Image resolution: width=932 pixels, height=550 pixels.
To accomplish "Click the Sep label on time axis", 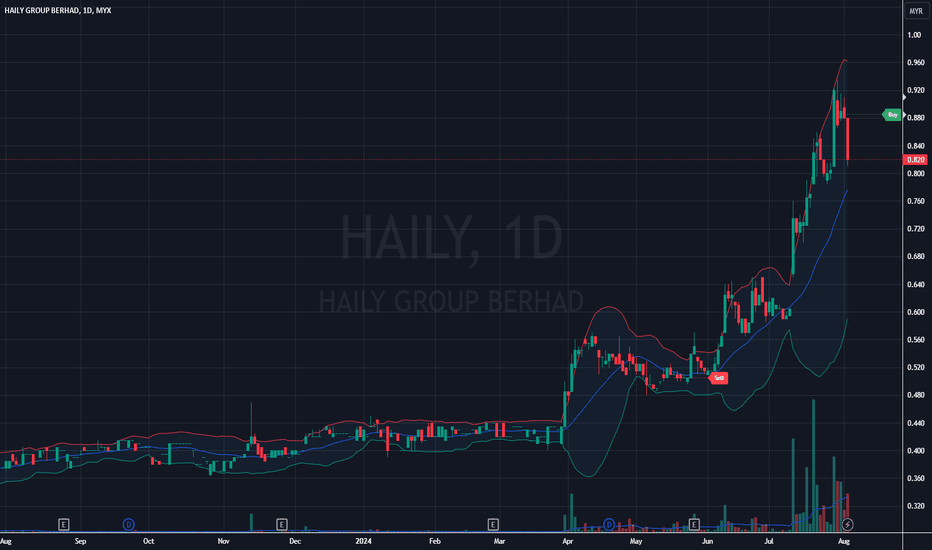I will click(x=80, y=541).
